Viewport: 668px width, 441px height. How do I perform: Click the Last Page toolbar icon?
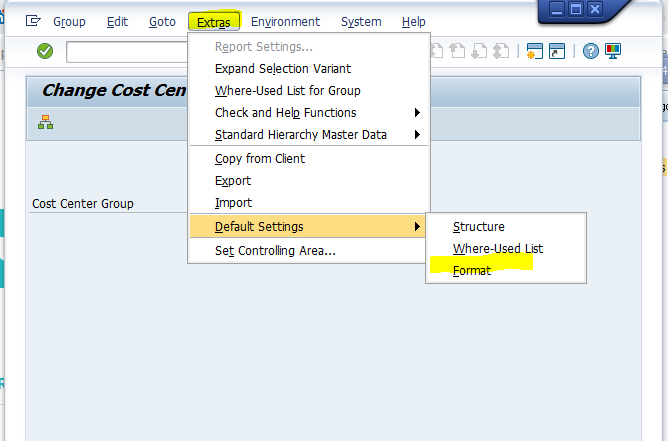coord(501,51)
